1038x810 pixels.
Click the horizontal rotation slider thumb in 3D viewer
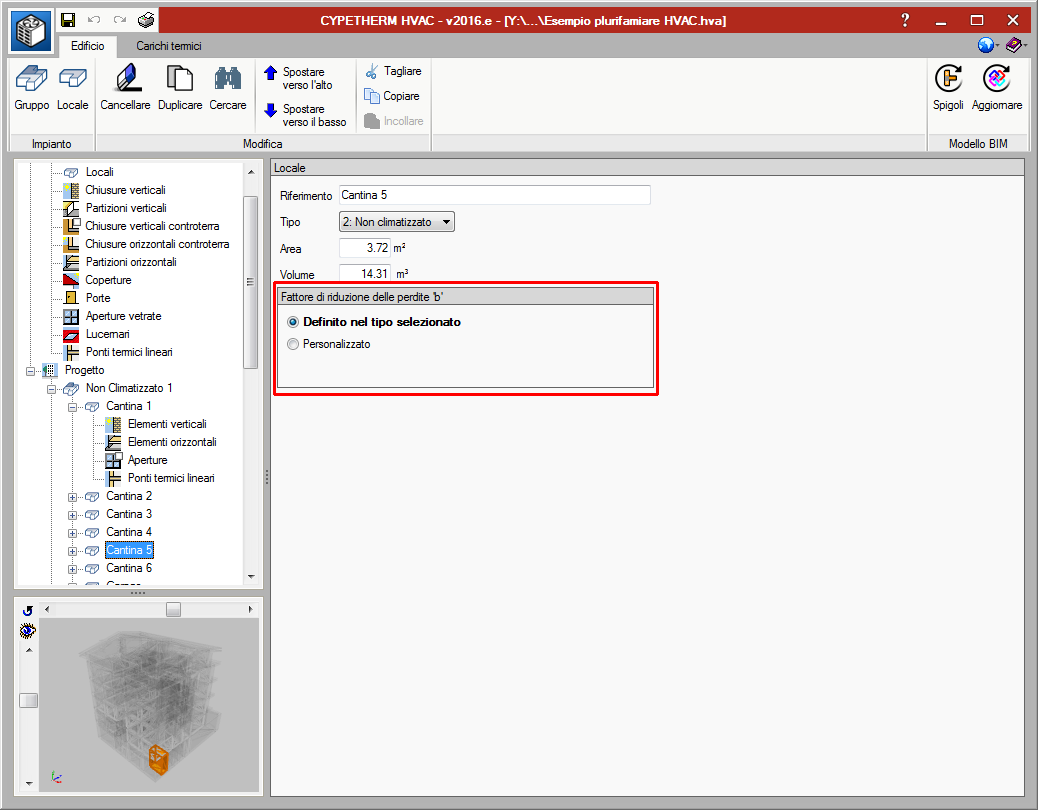click(x=173, y=609)
